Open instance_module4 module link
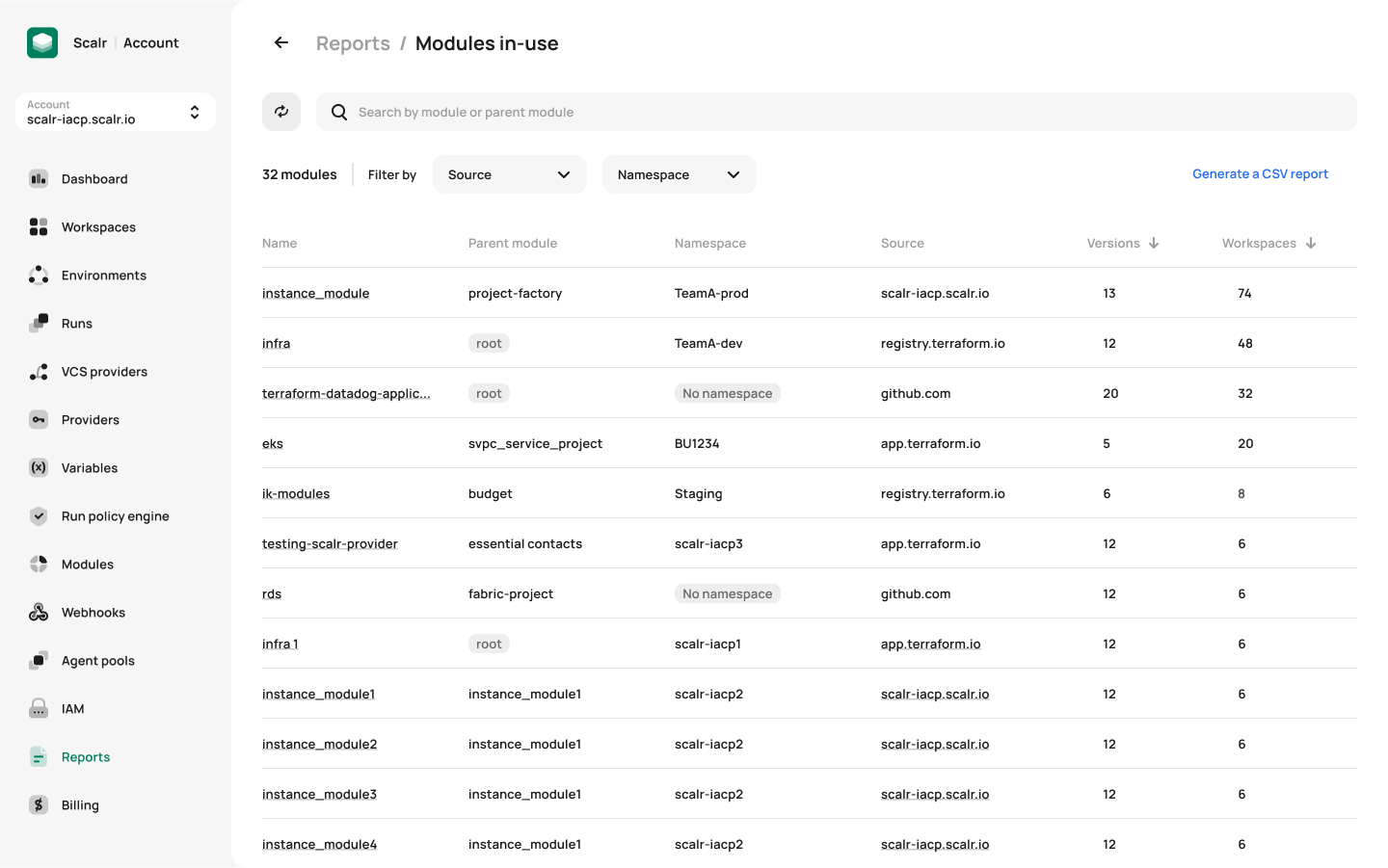The image size is (1388, 868). [x=319, y=844]
